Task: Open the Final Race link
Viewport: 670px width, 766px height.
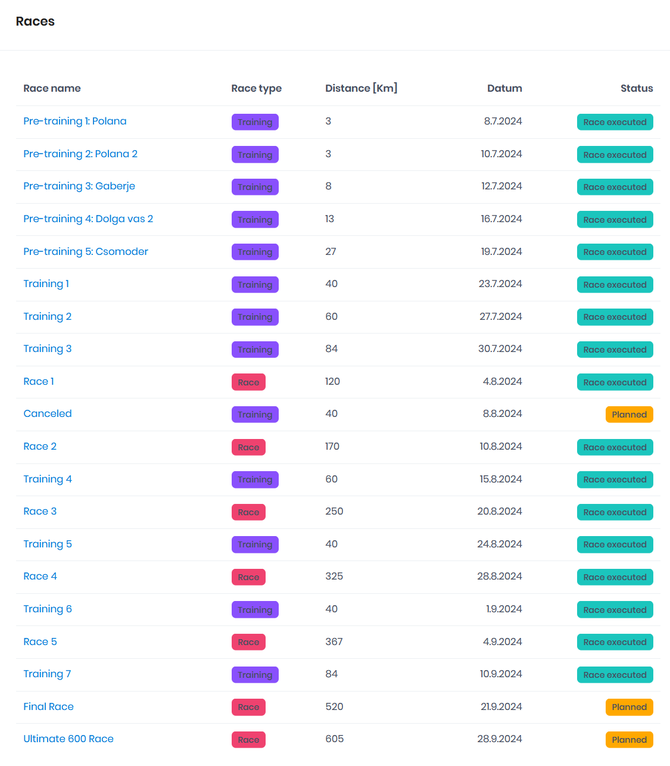Action: click(49, 706)
